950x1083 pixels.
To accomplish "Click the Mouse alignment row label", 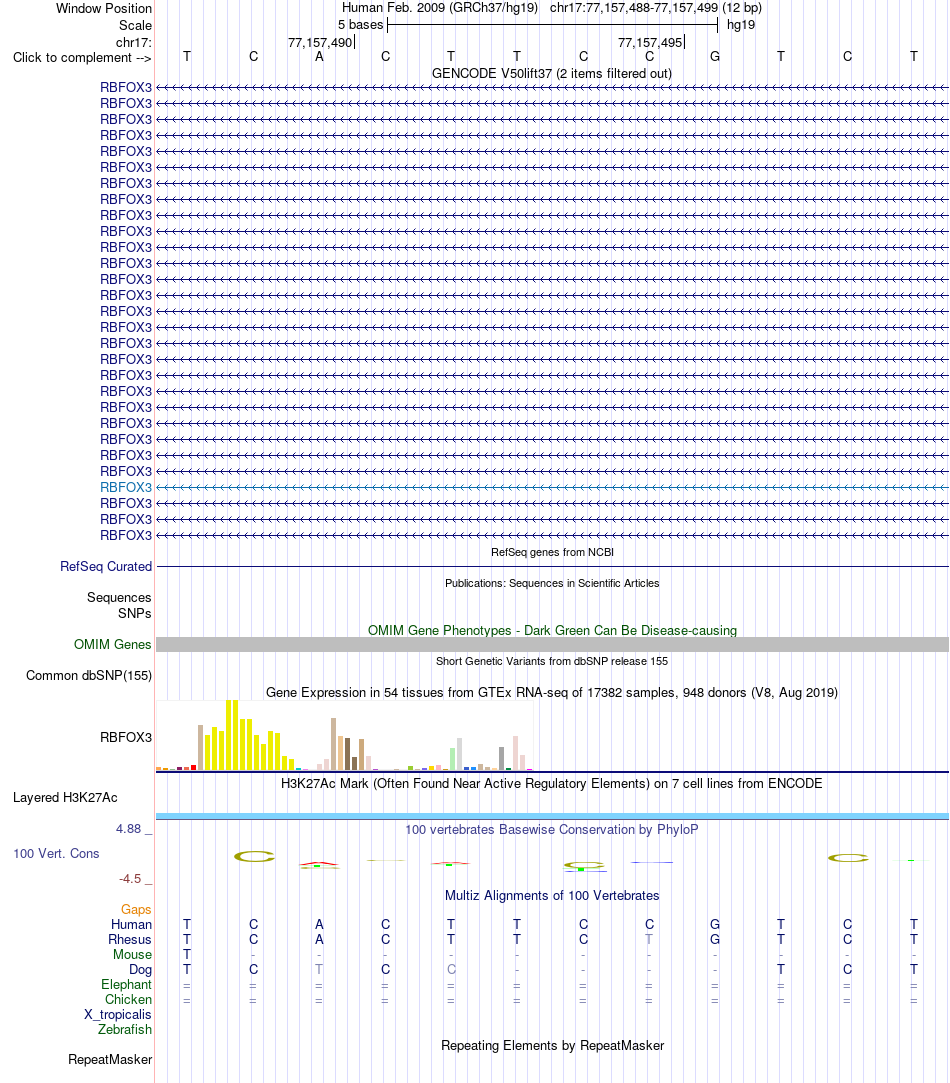I will (133, 955).
